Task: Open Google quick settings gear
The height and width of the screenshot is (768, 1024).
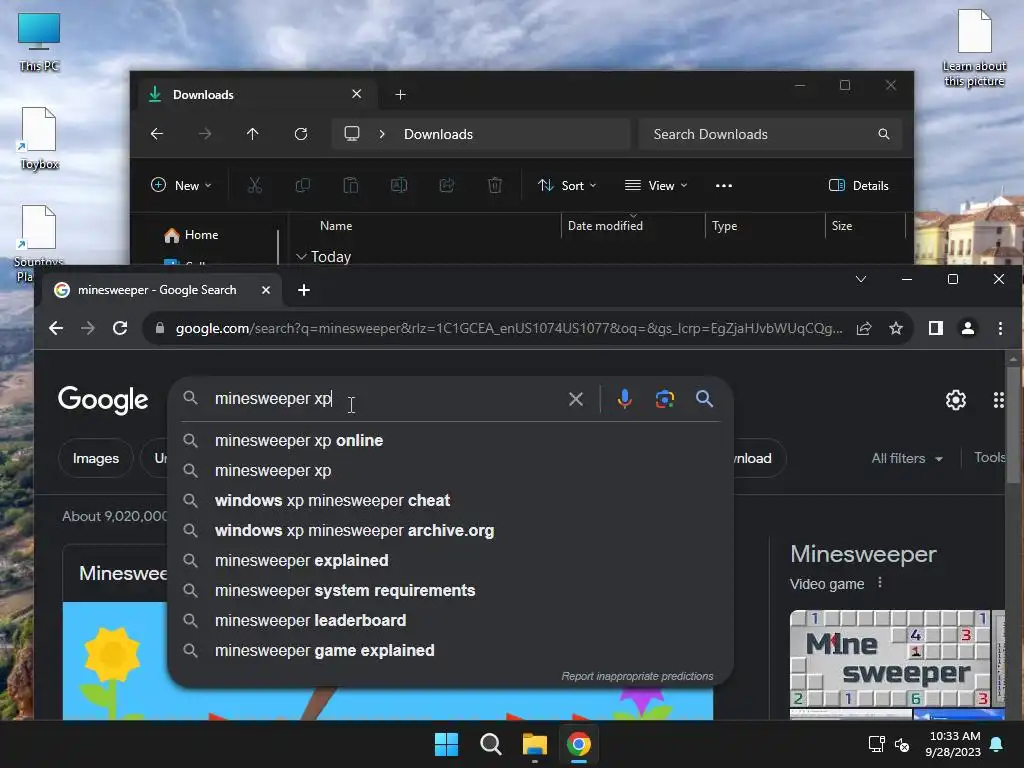Action: [955, 400]
